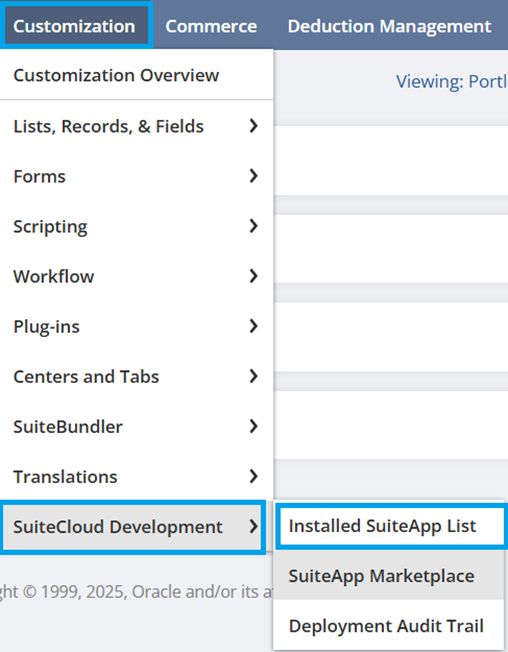Image resolution: width=508 pixels, height=652 pixels.
Task: Open Centers and Tabs submenu
Action: click(136, 376)
